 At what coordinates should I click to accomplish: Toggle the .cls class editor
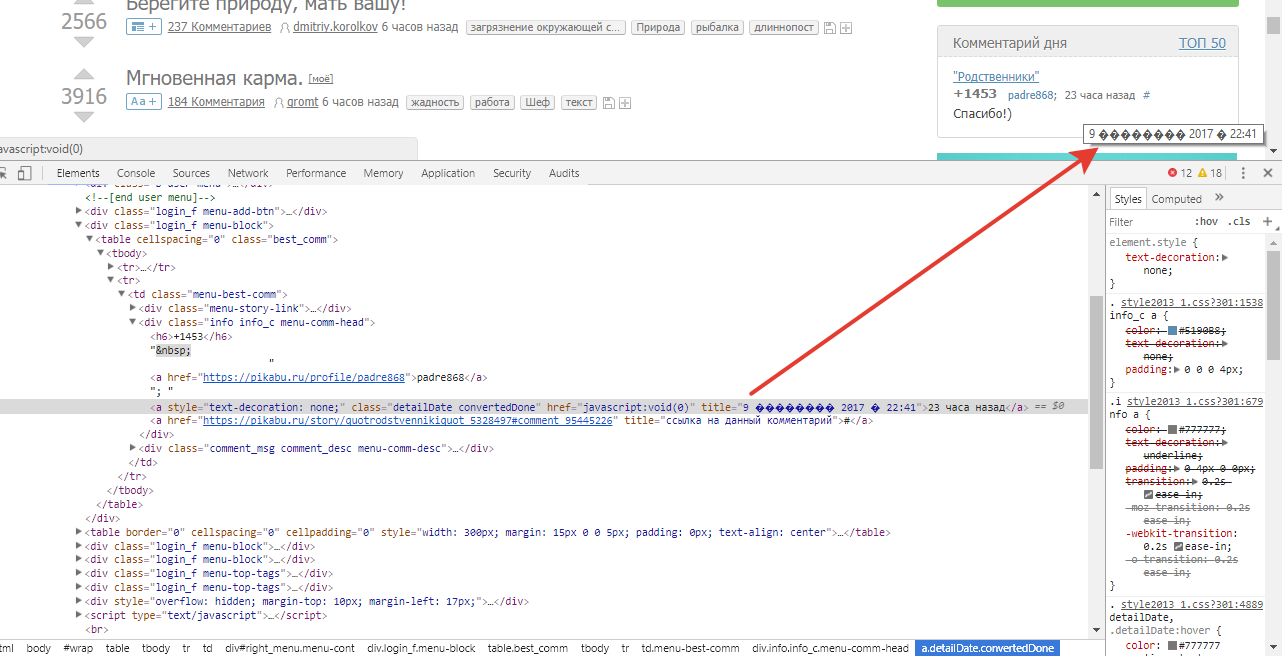[1239, 222]
